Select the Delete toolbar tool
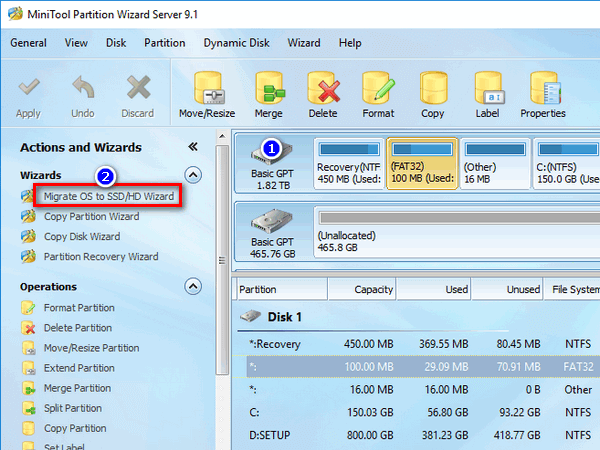The width and height of the screenshot is (600, 450). (323, 95)
